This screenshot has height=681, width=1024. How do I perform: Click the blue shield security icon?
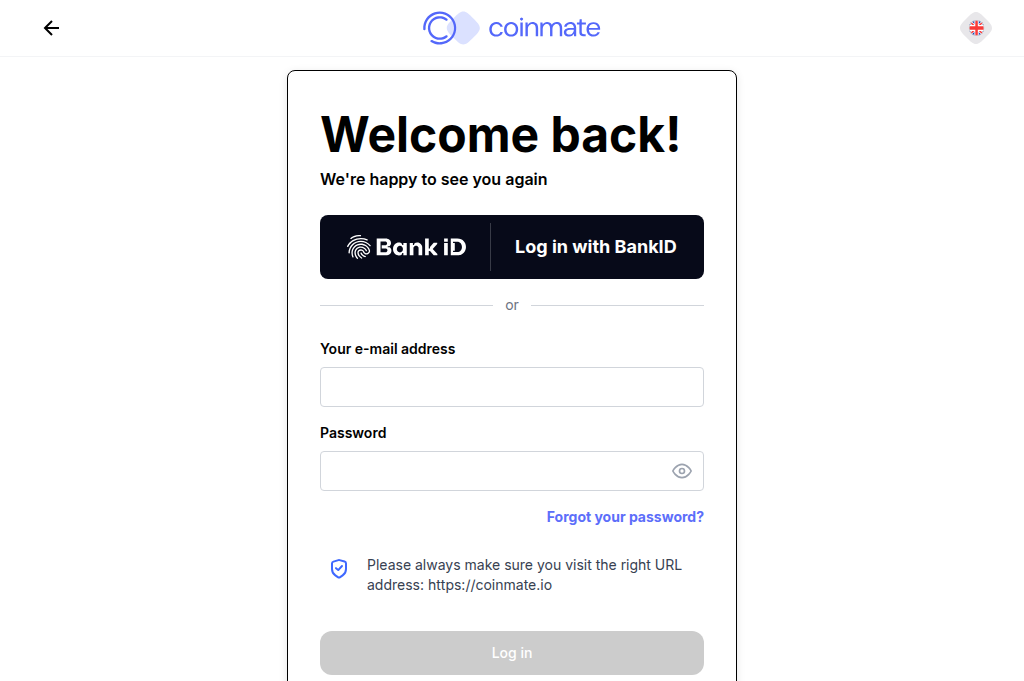(339, 568)
